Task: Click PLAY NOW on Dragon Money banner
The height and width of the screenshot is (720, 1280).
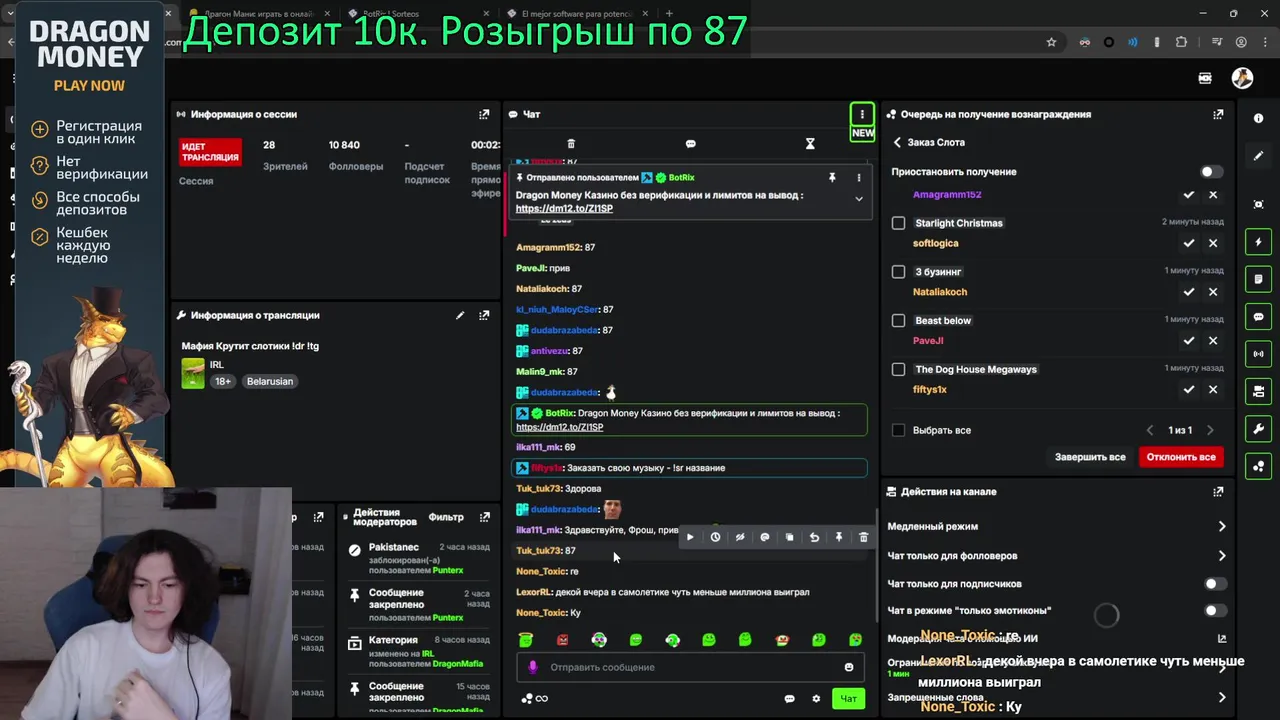Action: point(89,86)
